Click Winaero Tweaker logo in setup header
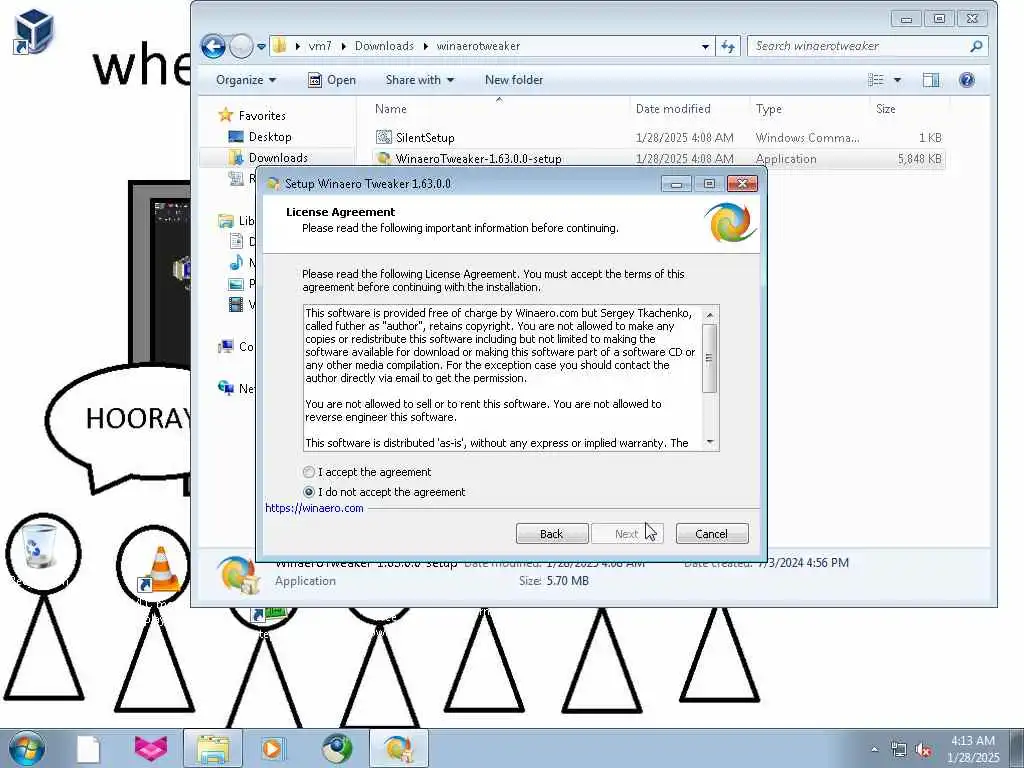Image resolution: width=1024 pixels, height=768 pixels. pyautogui.click(x=731, y=222)
